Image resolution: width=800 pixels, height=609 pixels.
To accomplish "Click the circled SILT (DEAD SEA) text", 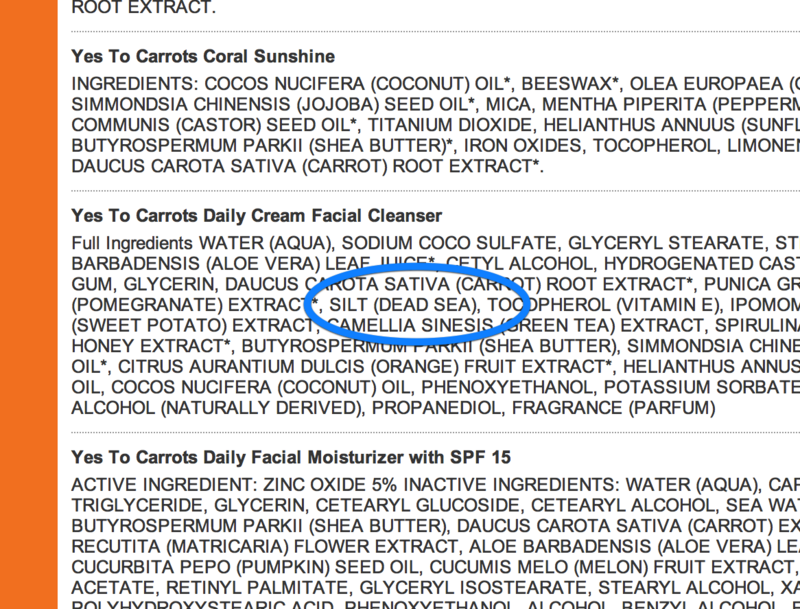I will [x=404, y=305].
